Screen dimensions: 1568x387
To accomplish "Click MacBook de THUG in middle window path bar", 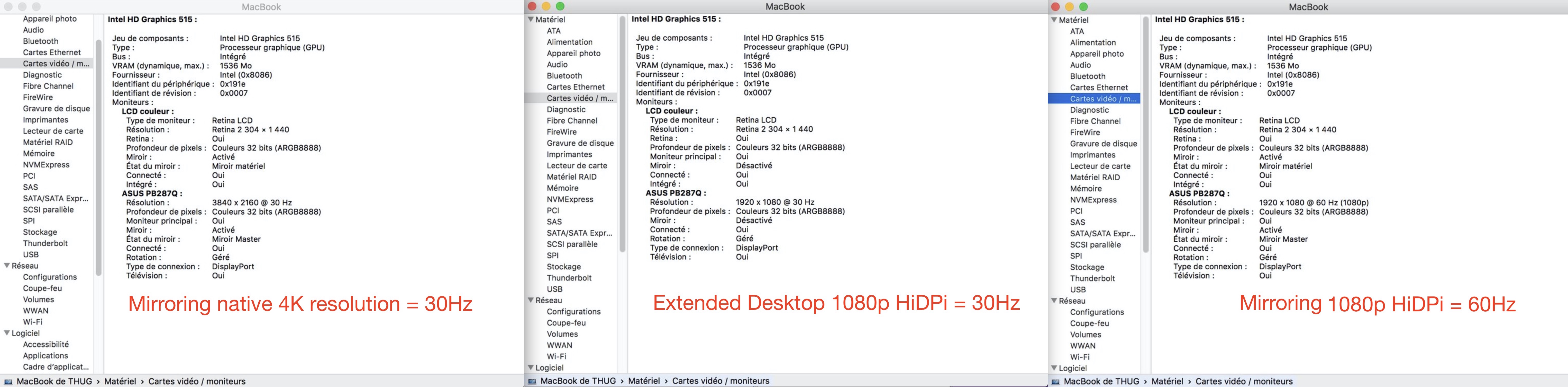I will click(578, 381).
